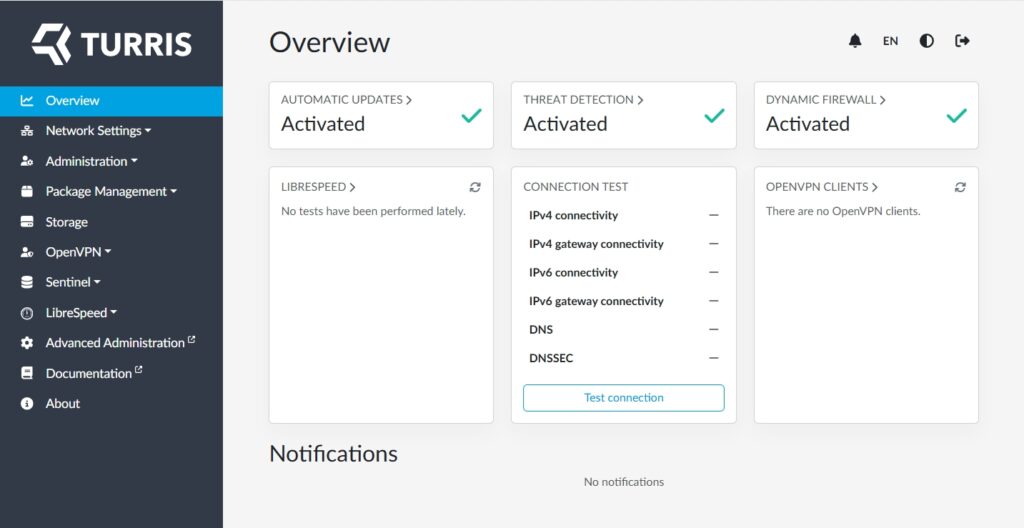Refresh the LibreSpeed card results
Screen dimensions: 1024x528
[x=475, y=187]
